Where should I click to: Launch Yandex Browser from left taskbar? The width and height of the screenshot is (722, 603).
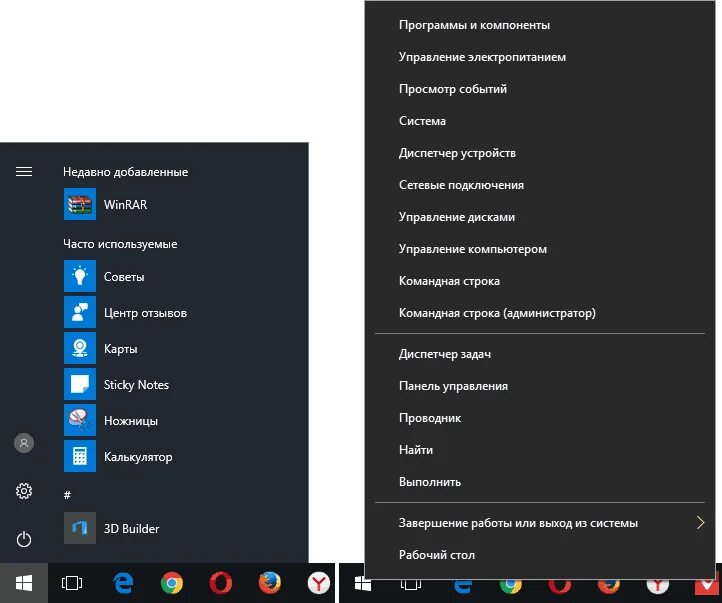(319, 583)
